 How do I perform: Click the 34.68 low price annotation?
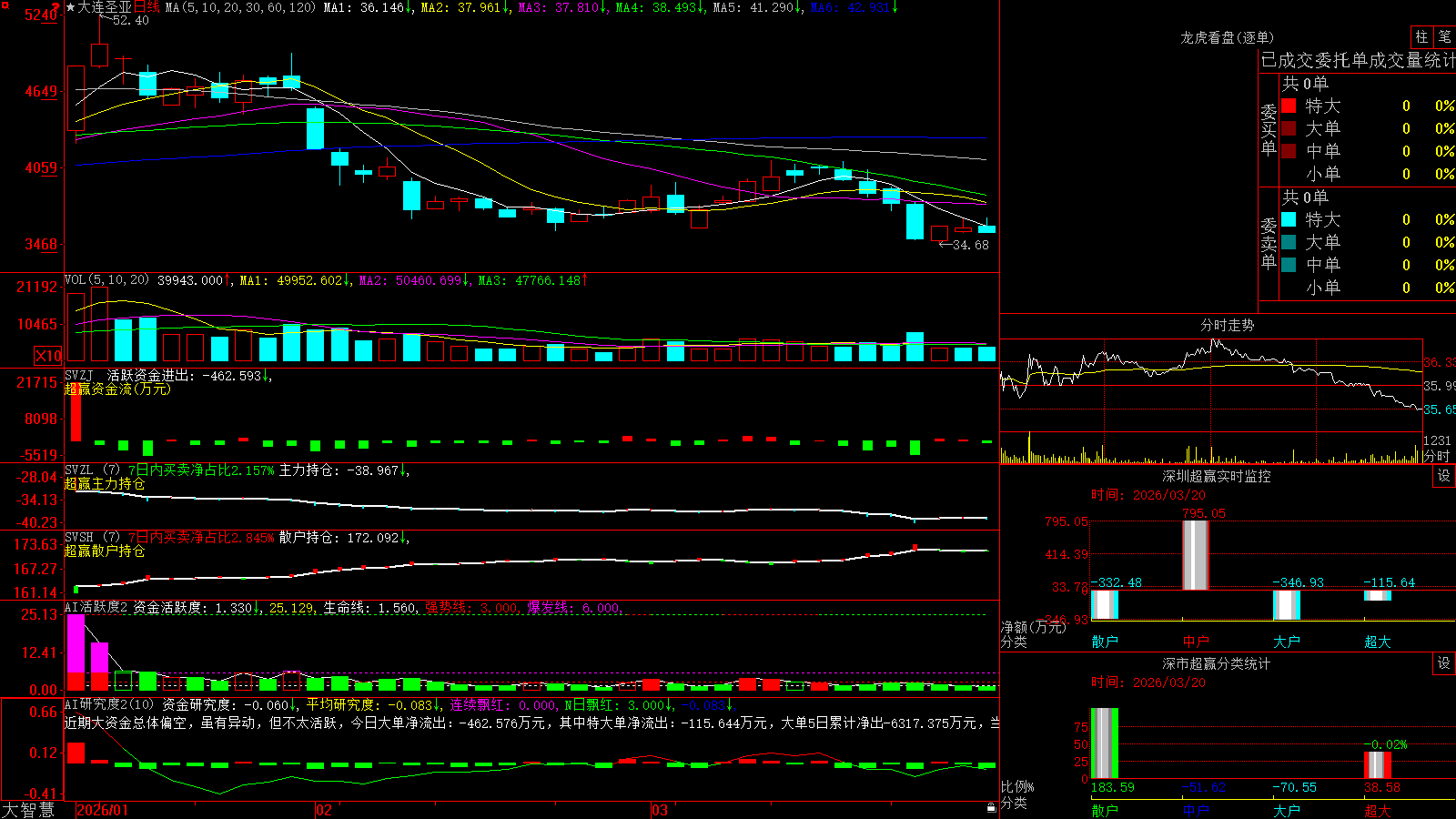point(970,245)
